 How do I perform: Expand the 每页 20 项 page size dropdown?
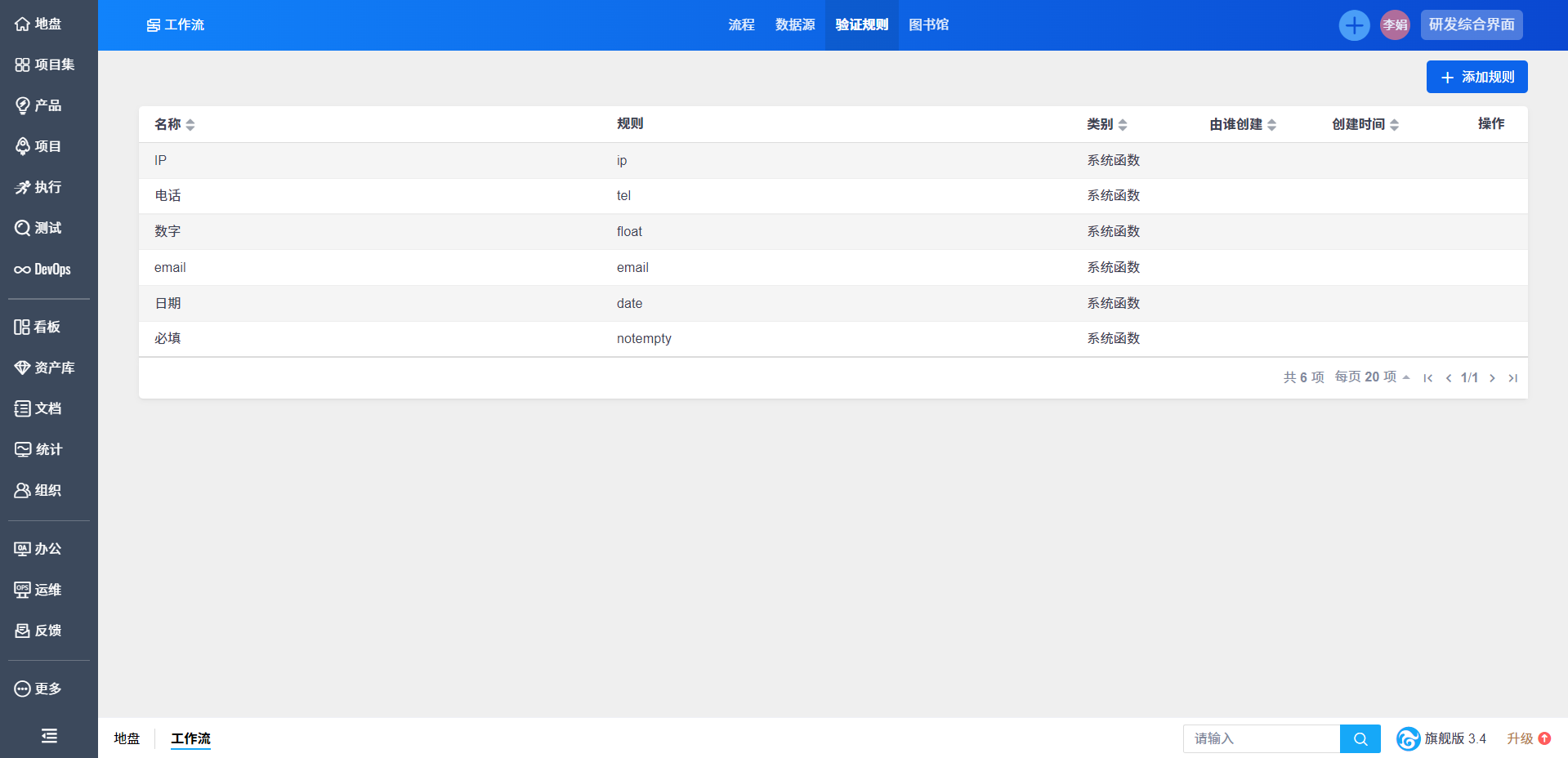(1372, 377)
